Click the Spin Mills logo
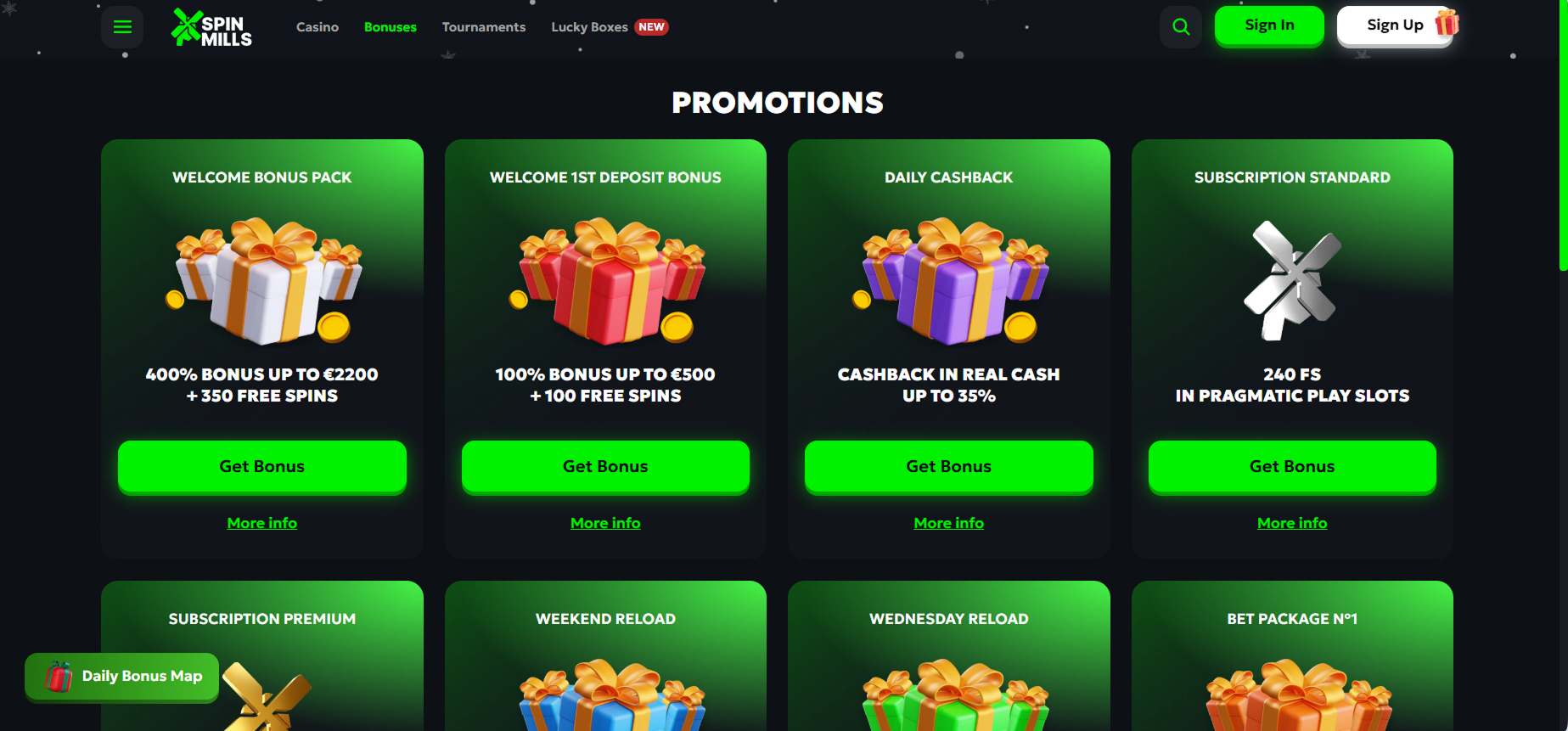 click(211, 27)
